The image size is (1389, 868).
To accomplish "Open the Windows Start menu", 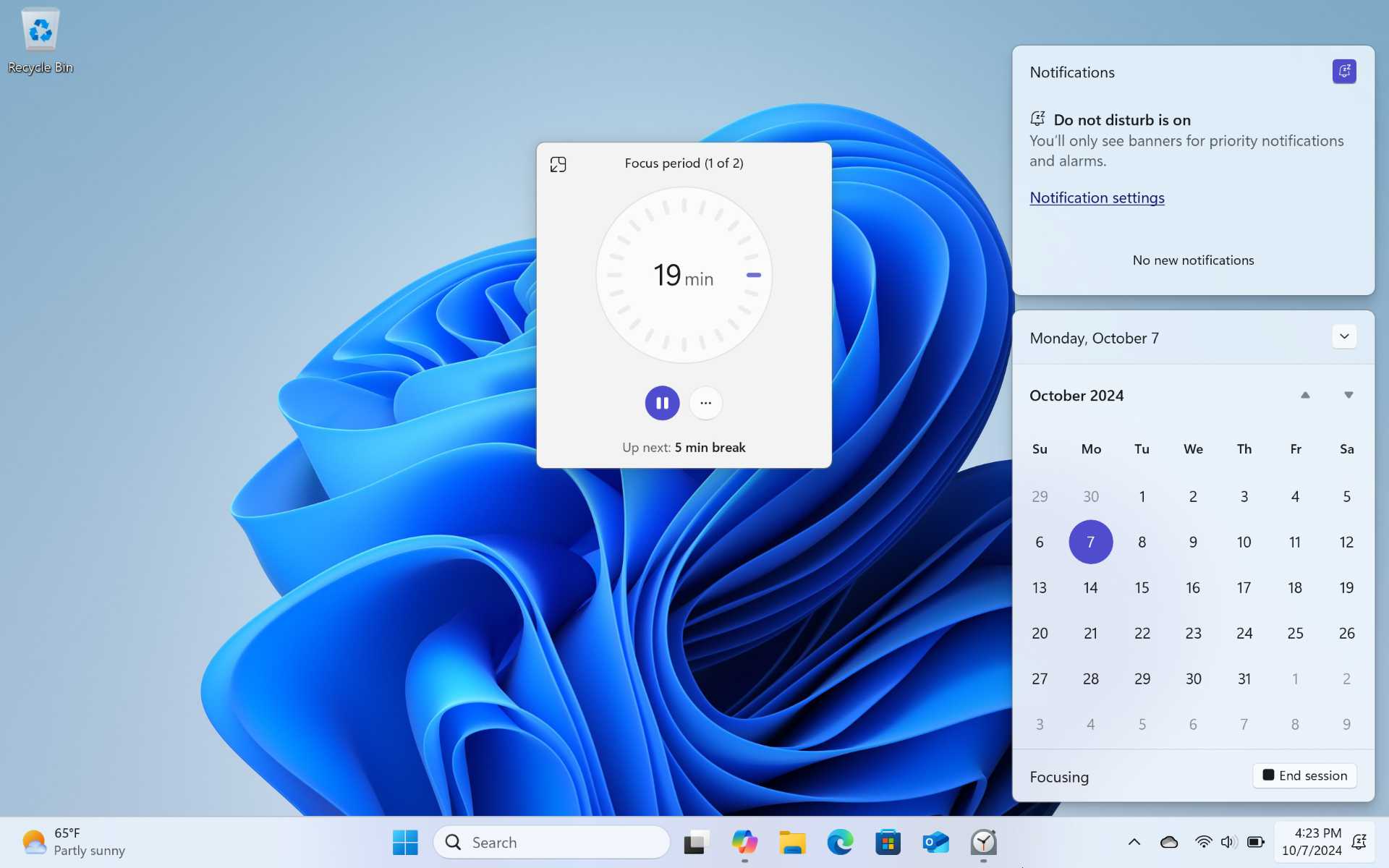I will coord(405,842).
